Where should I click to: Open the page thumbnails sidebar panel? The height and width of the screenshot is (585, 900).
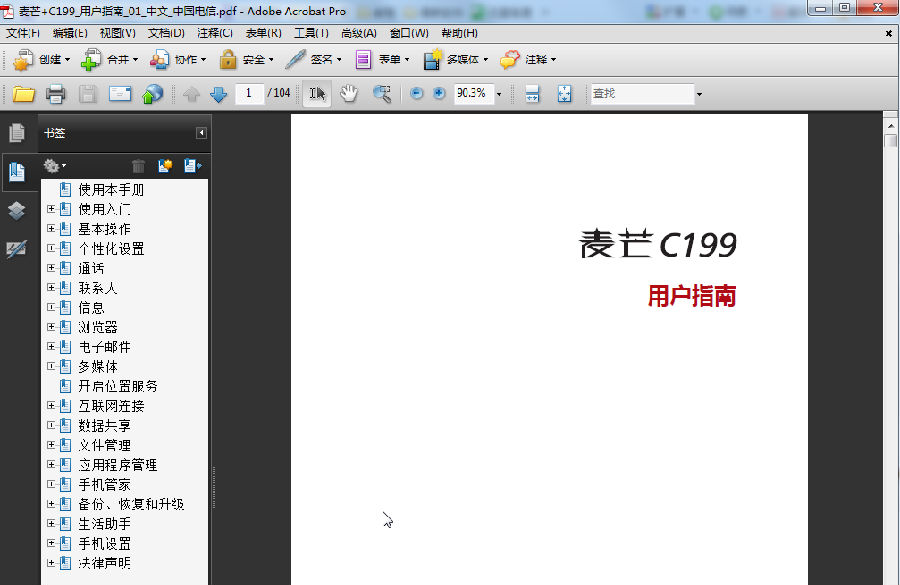[x=16, y=131]
